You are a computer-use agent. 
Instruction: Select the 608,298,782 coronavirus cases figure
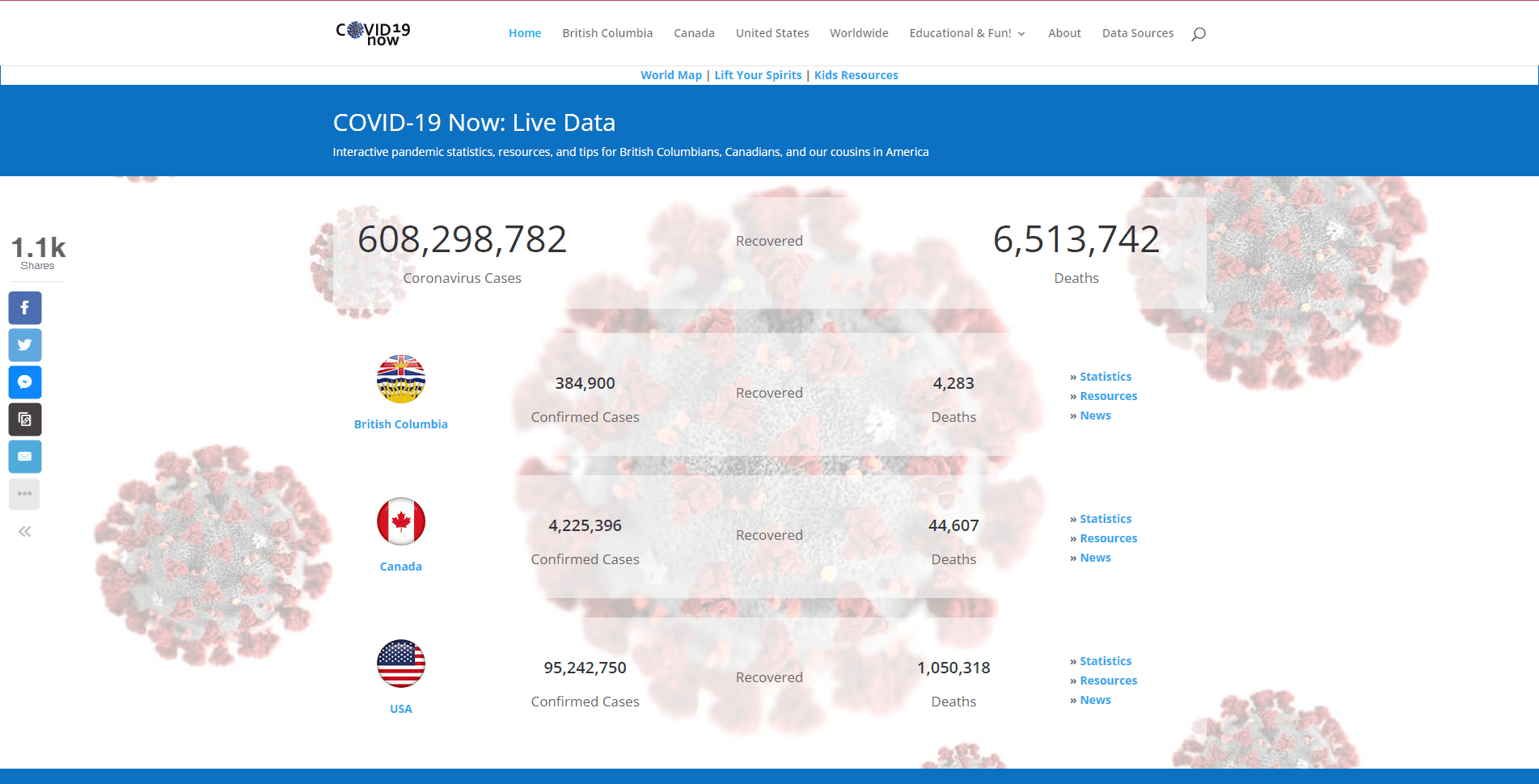[x=463, y=239]
